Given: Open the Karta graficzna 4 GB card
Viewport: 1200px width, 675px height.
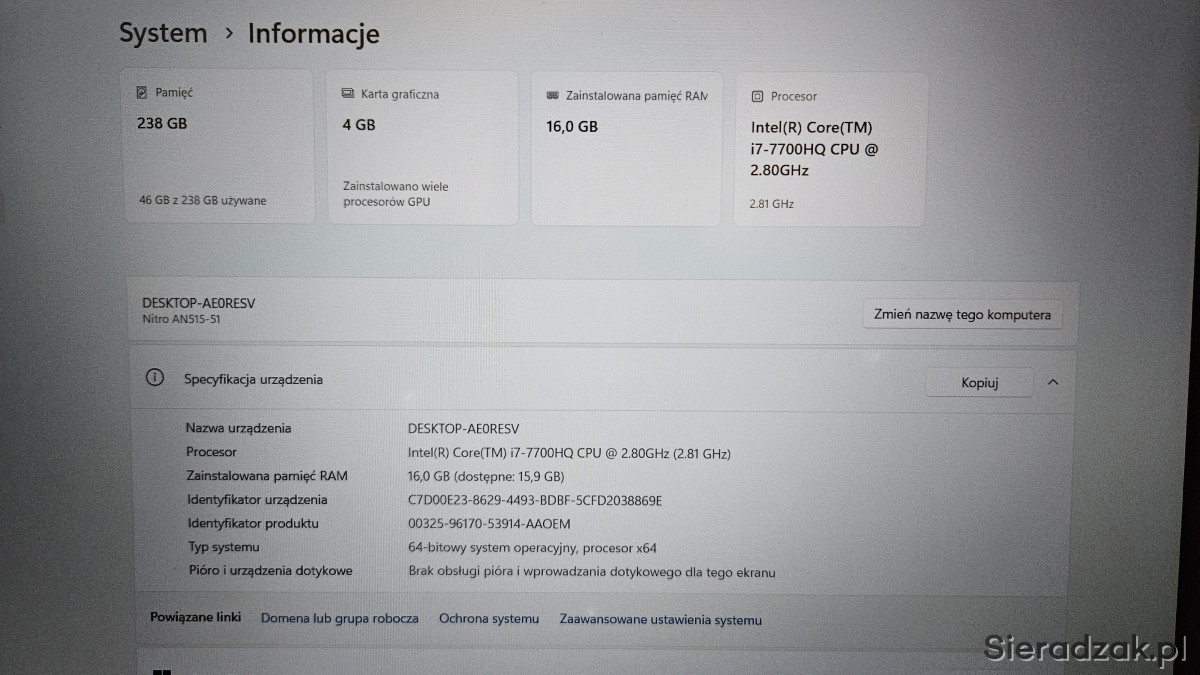Looking at the screenshot, I should point(422,147).
